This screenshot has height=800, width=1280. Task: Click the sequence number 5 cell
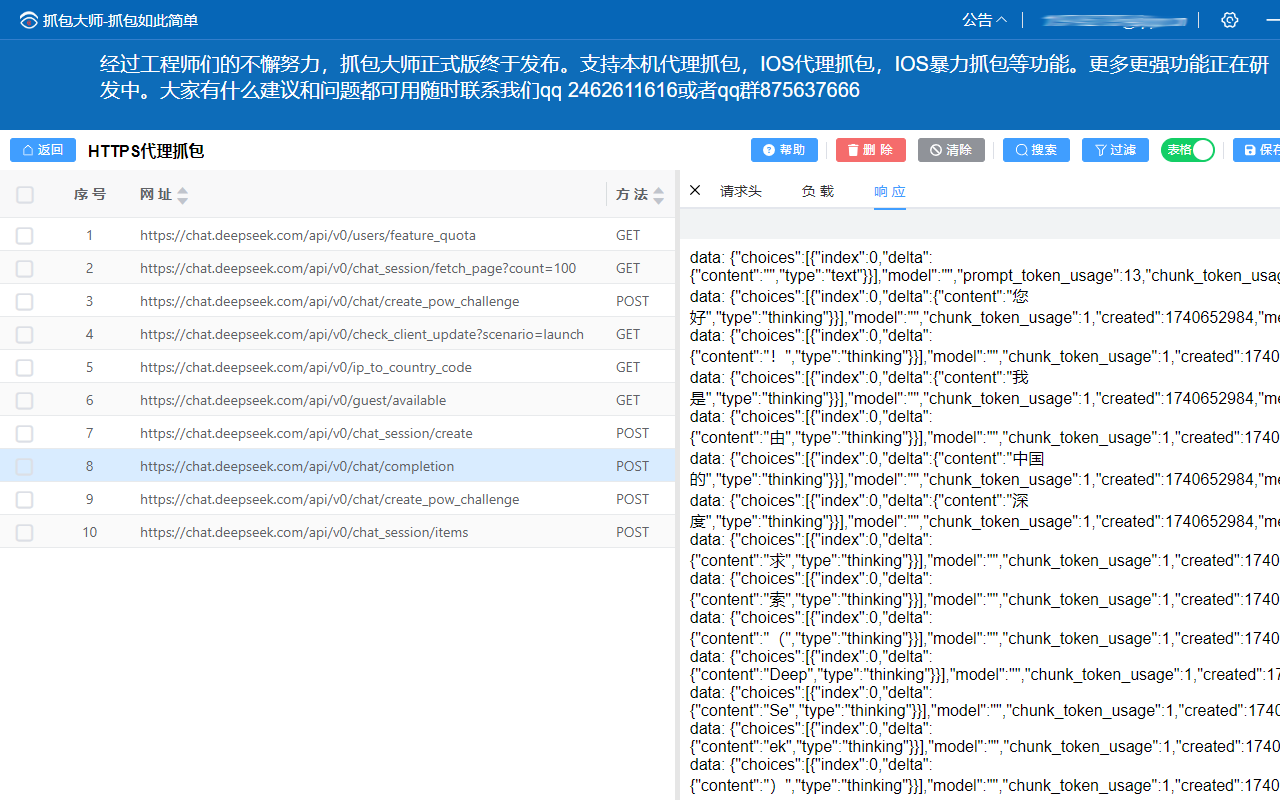click(x=89, y=368)
